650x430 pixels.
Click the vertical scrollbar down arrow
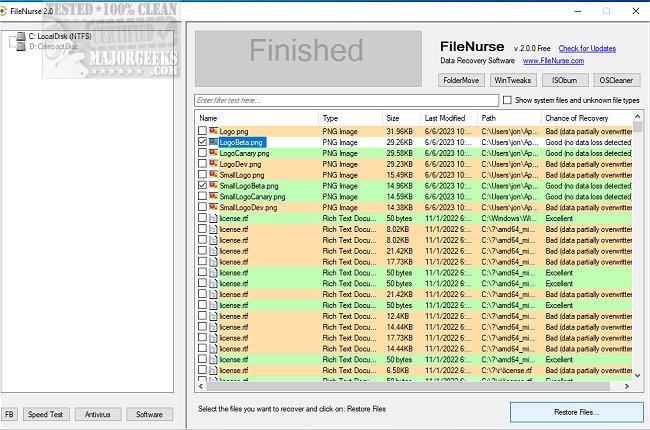coord(638,376)
